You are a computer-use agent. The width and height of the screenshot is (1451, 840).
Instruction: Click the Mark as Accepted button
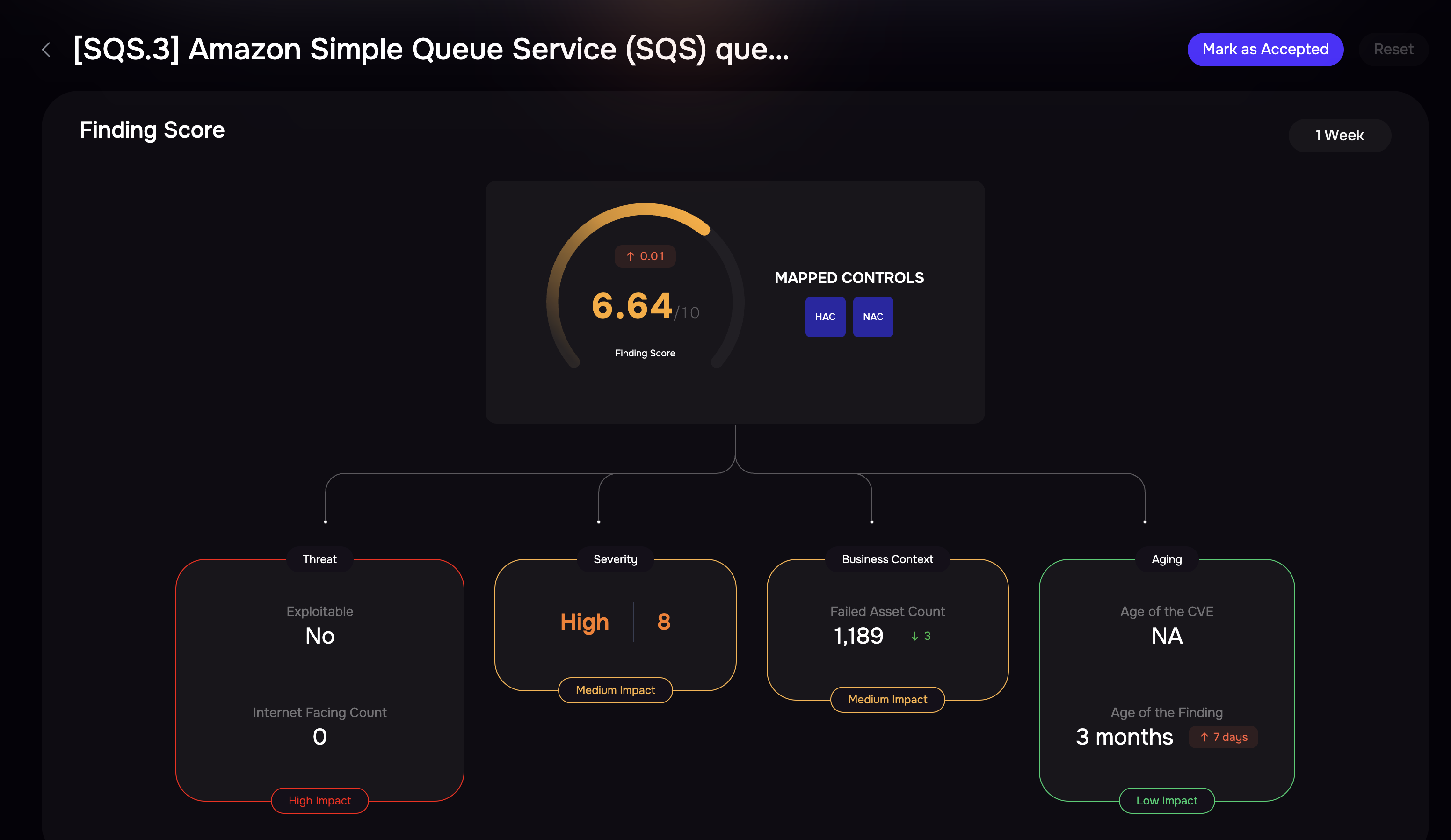[x=1265, y=50]
